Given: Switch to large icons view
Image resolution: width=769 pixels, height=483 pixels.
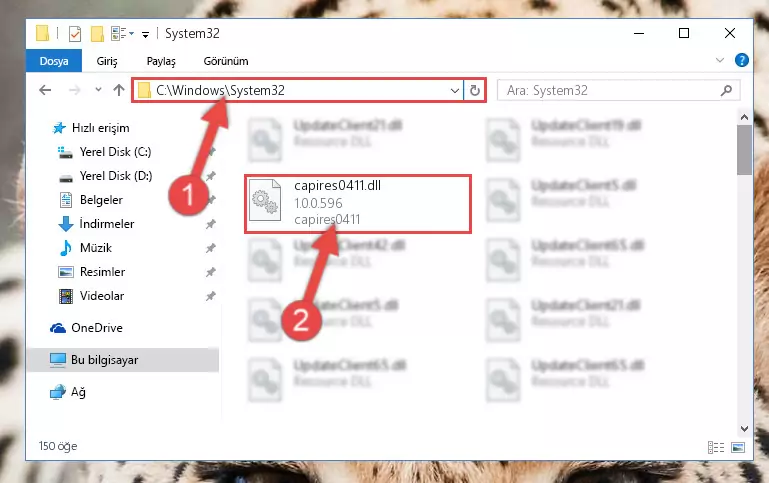Looking at the screenshot, I should (x=738, y=447).
